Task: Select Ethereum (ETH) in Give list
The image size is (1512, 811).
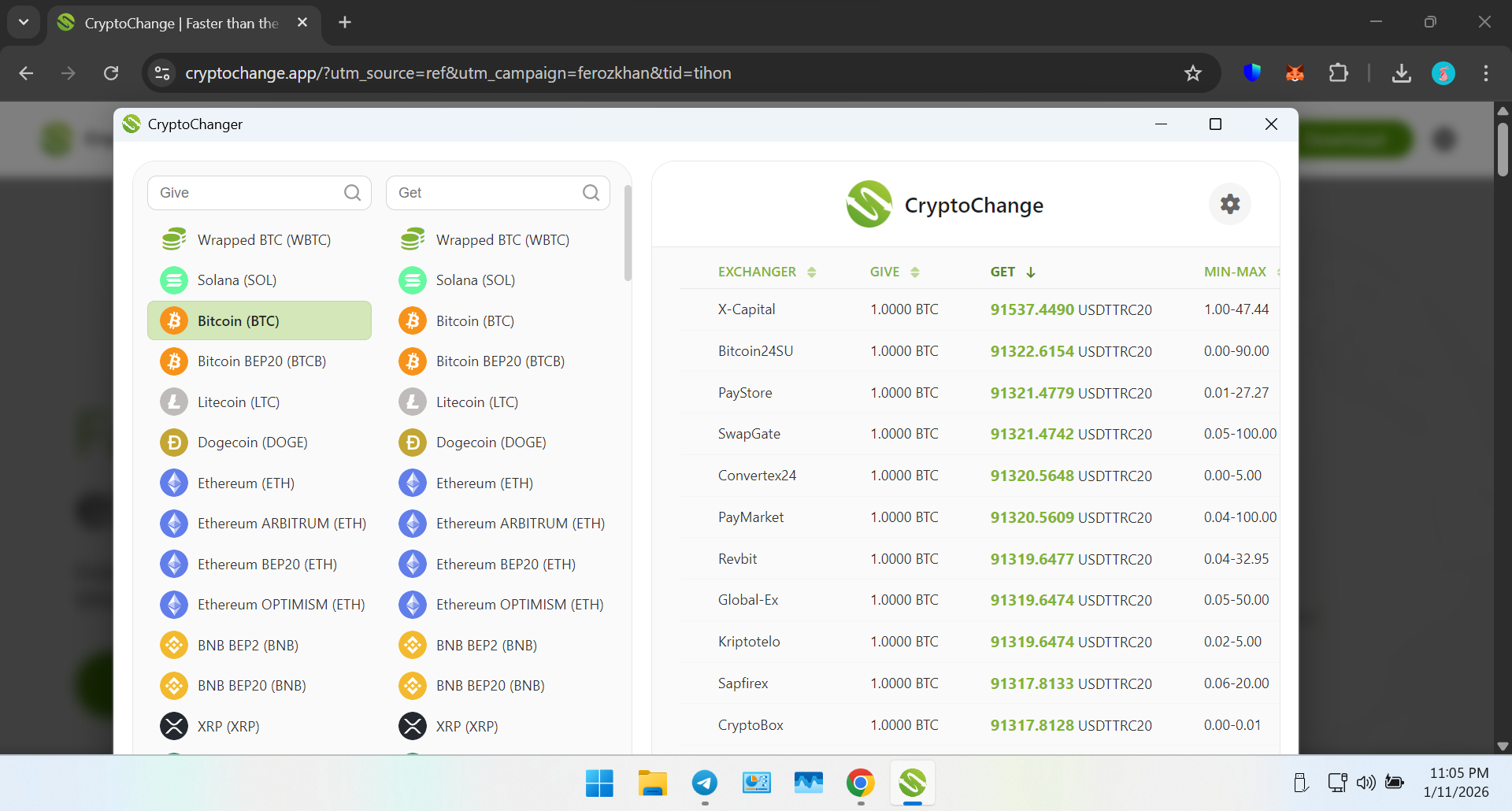Action: tap(259, 483)
